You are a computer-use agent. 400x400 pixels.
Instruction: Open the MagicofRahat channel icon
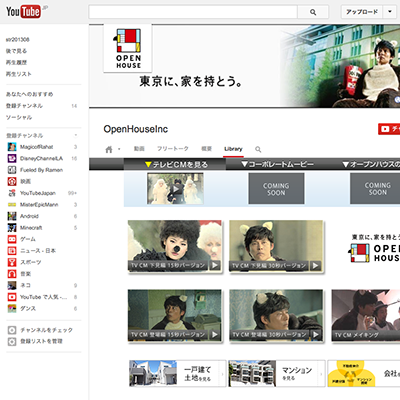pos(12,147)
